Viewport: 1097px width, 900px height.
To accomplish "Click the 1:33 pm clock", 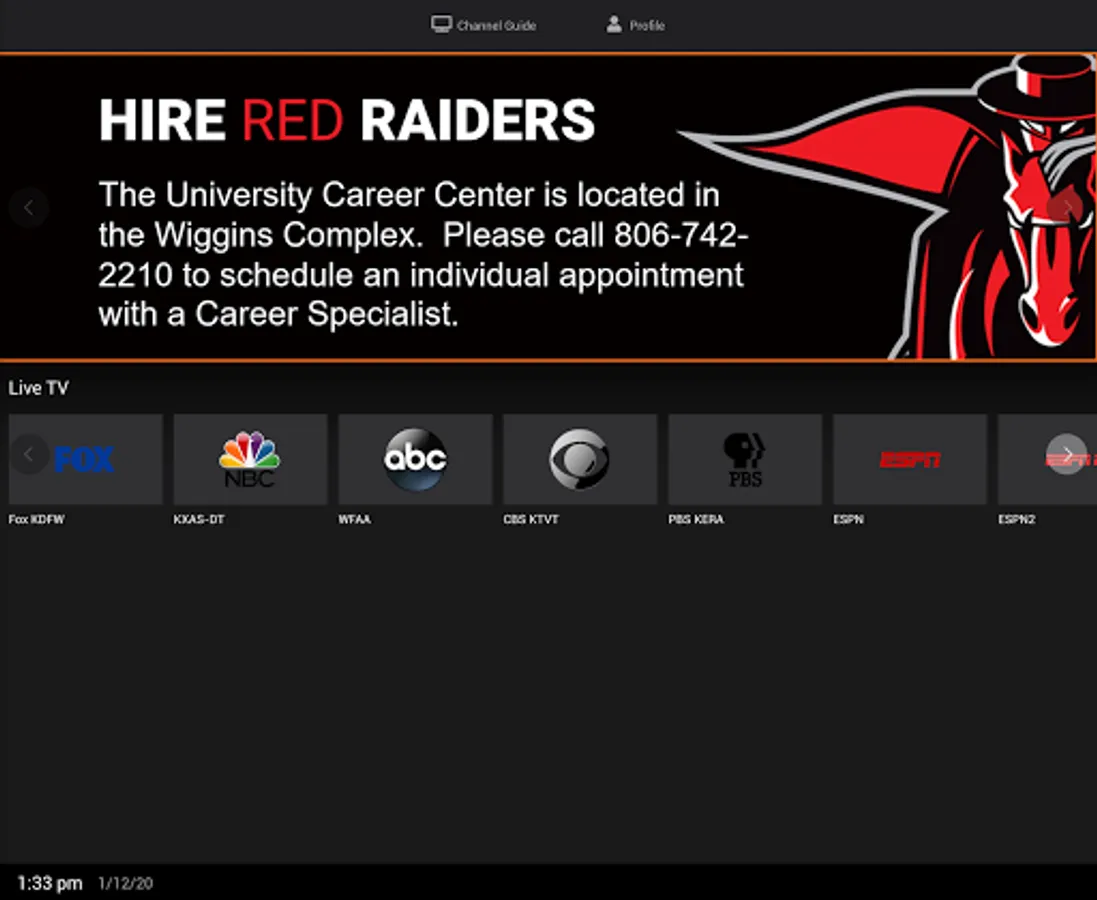I will (50, 883).
